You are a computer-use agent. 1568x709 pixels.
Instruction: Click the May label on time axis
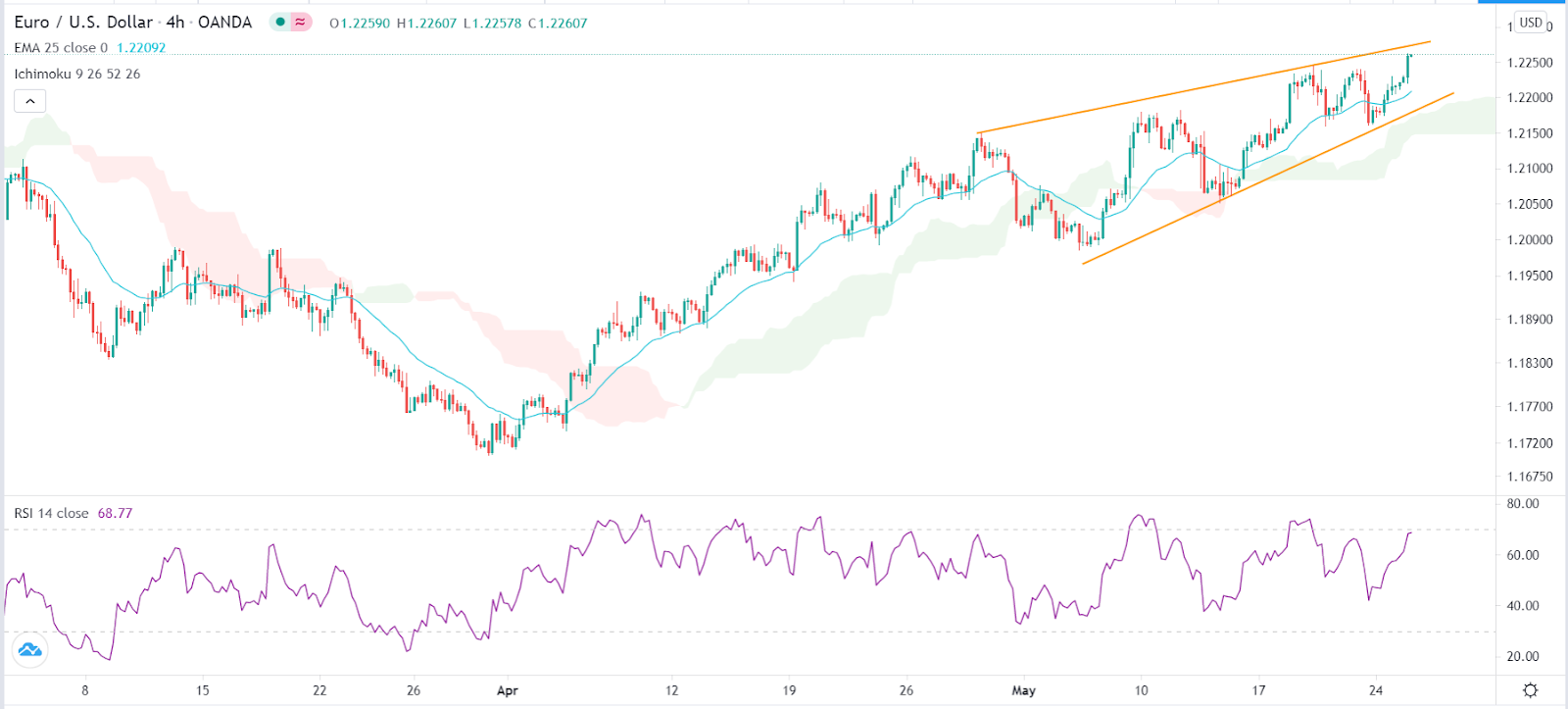pyautogui.click(x=1023, y=690)
